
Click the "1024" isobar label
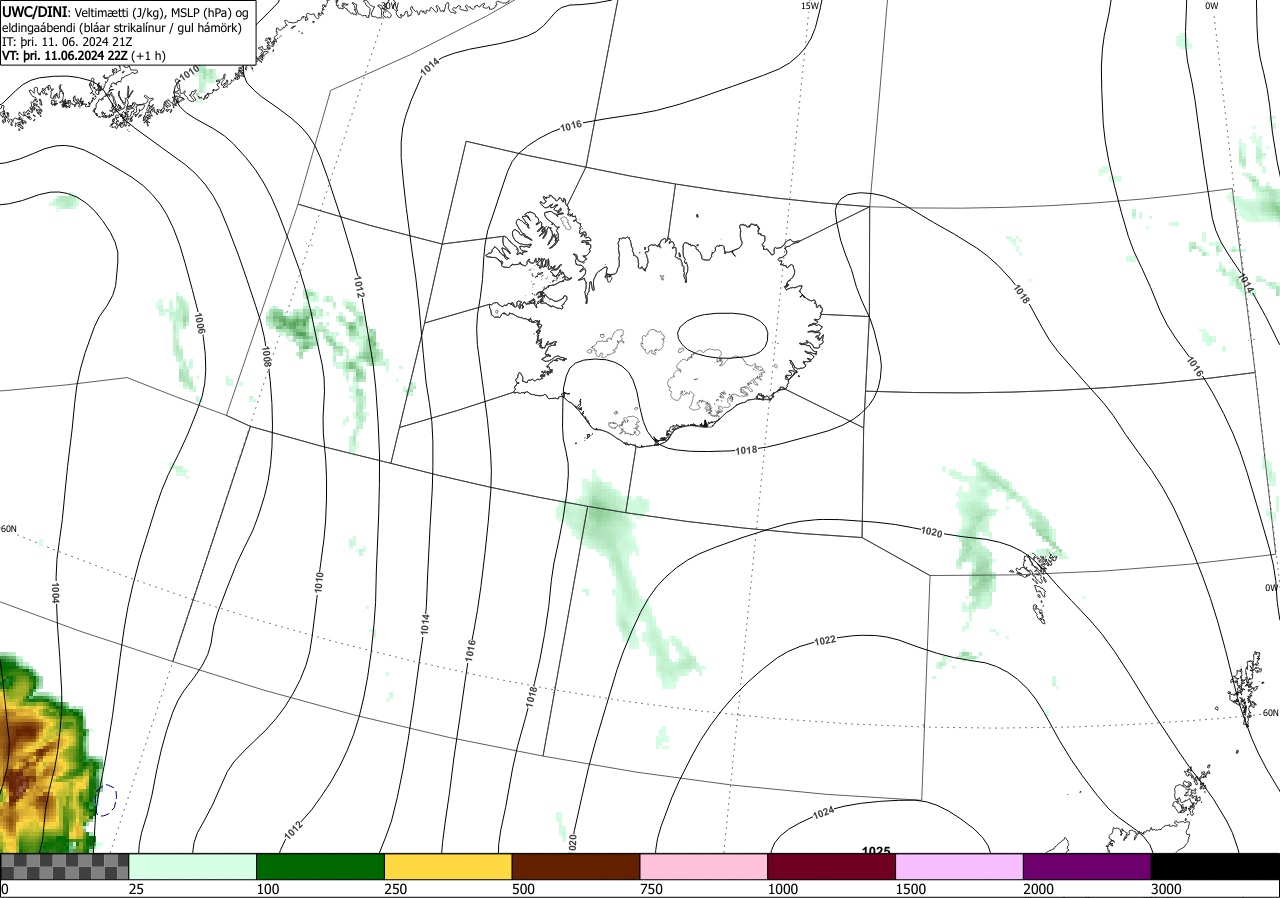coord(824,813)
